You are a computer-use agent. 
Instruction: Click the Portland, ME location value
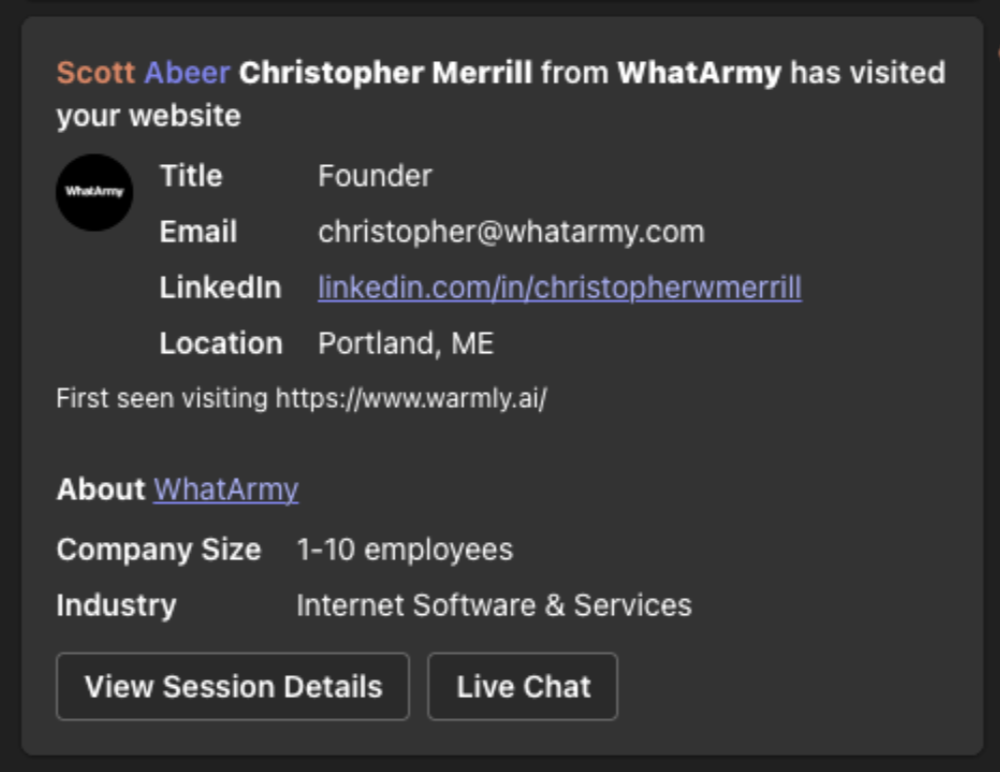(x=405, y=344)
